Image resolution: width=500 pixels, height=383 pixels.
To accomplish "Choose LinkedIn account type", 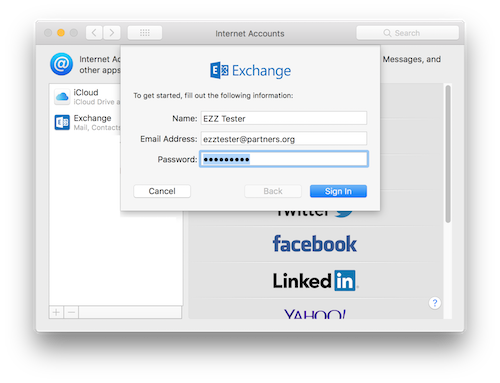I will [x=315, y=281].
